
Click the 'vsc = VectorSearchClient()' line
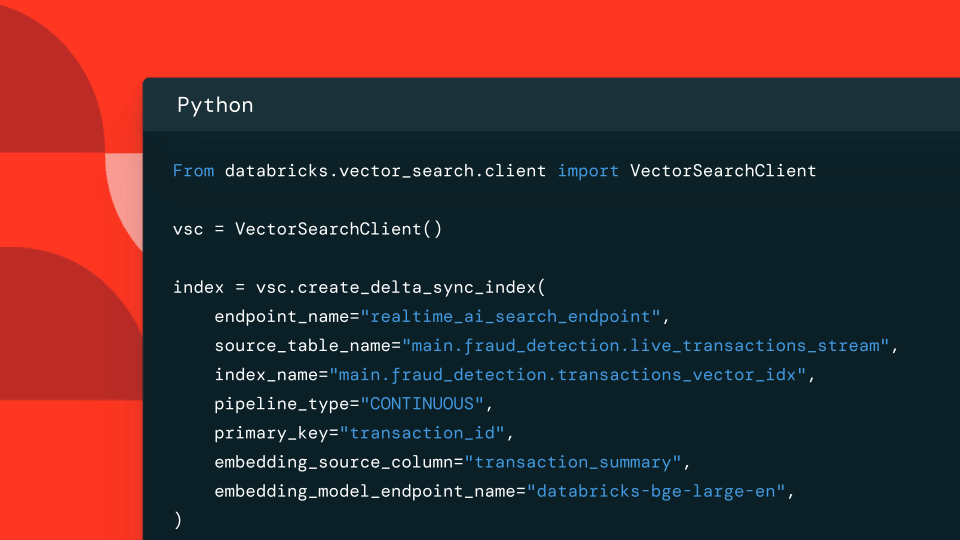[307, 229]
